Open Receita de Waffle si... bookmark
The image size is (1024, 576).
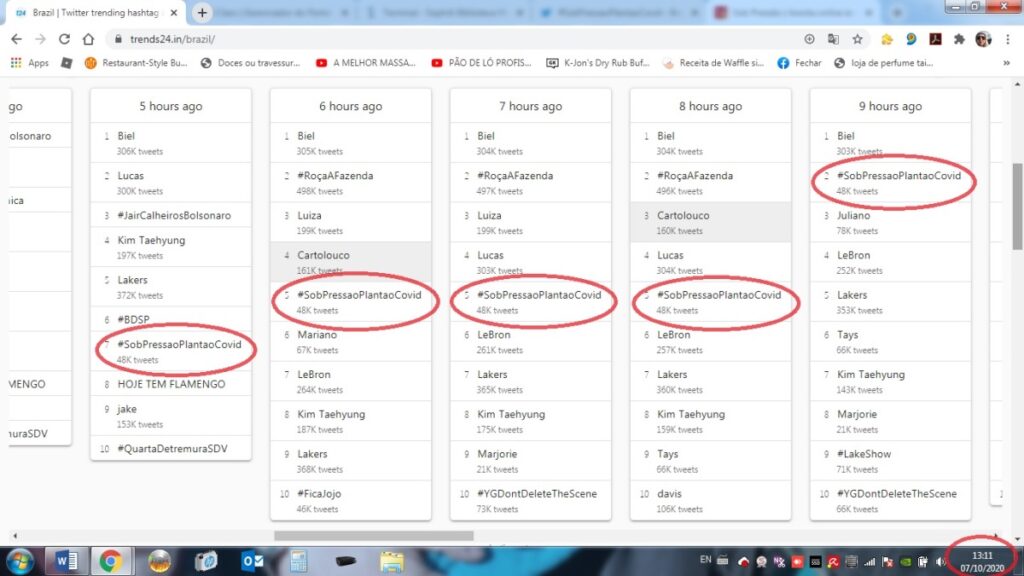click(x=713, y=63)
